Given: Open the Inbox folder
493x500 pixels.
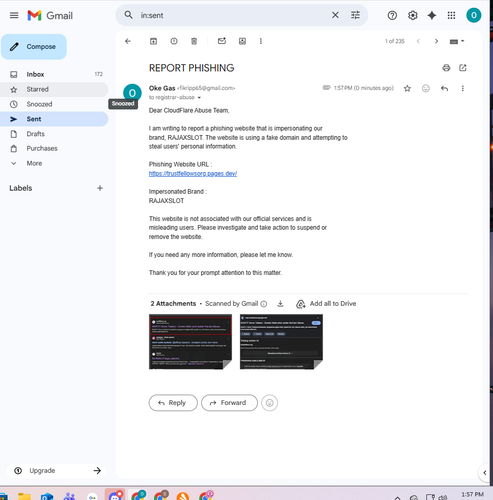Looking at the screenshot, I should click(x=54, y=74).
